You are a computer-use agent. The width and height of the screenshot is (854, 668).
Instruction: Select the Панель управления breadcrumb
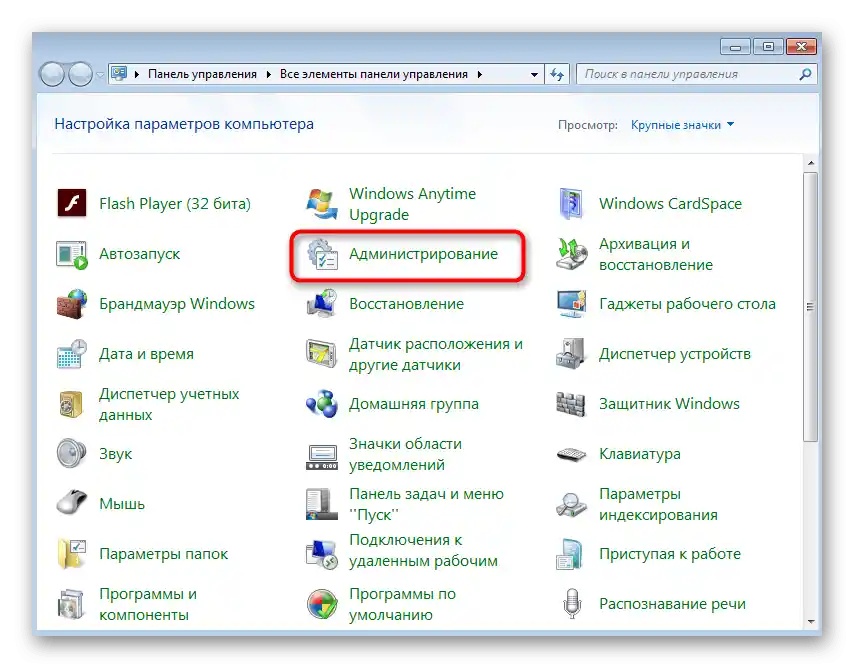pyautogui.click(x=202, y=74)
